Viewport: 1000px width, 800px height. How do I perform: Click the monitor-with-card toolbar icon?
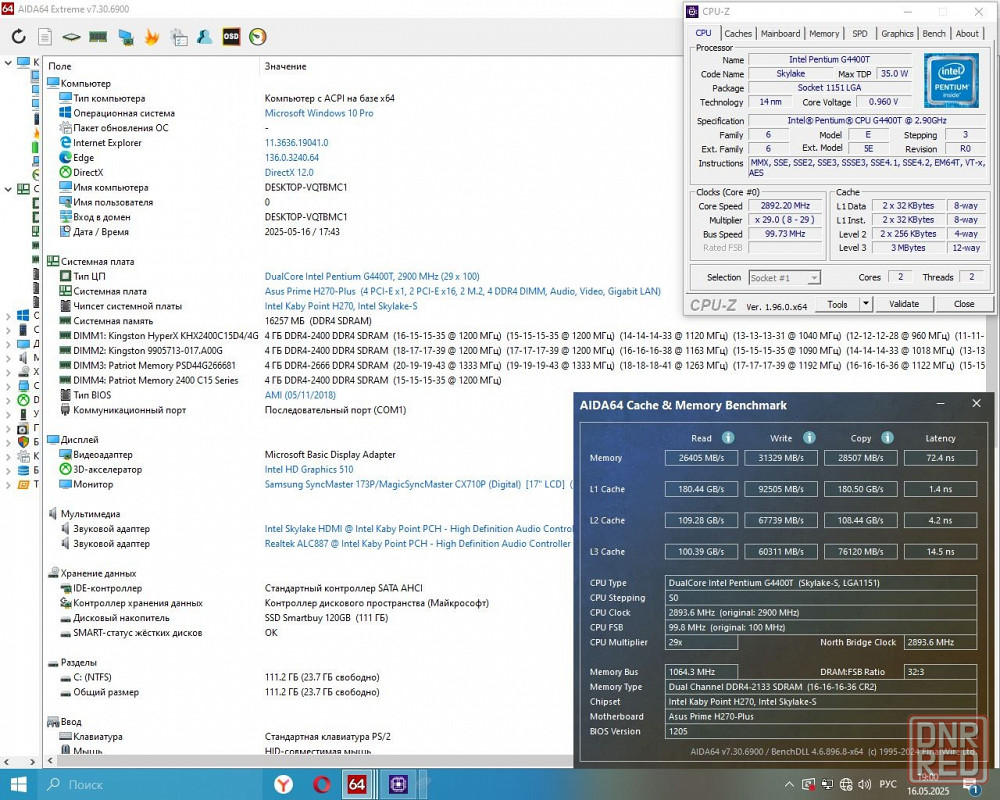coord(126,37)
